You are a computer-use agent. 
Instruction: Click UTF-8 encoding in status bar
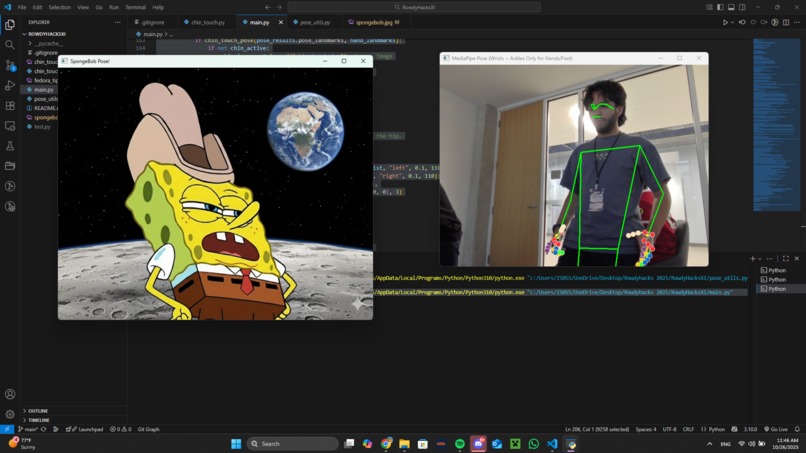pyautogui.click(x=669, y=429)
